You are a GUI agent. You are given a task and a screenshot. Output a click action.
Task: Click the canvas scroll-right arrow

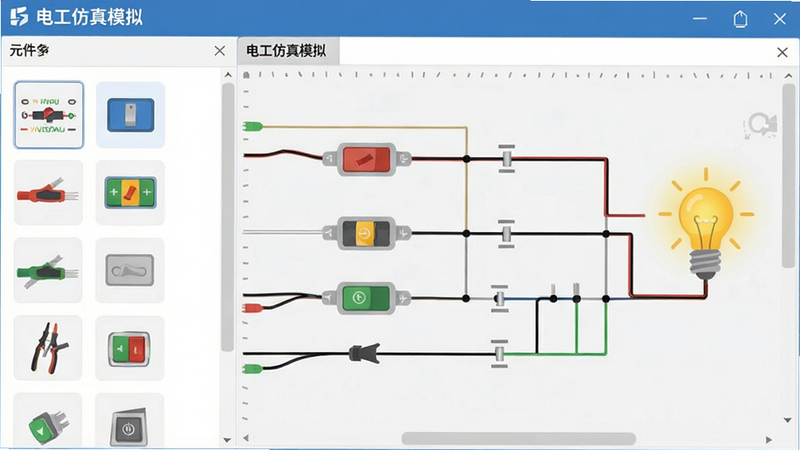click(x=769, y=439)
